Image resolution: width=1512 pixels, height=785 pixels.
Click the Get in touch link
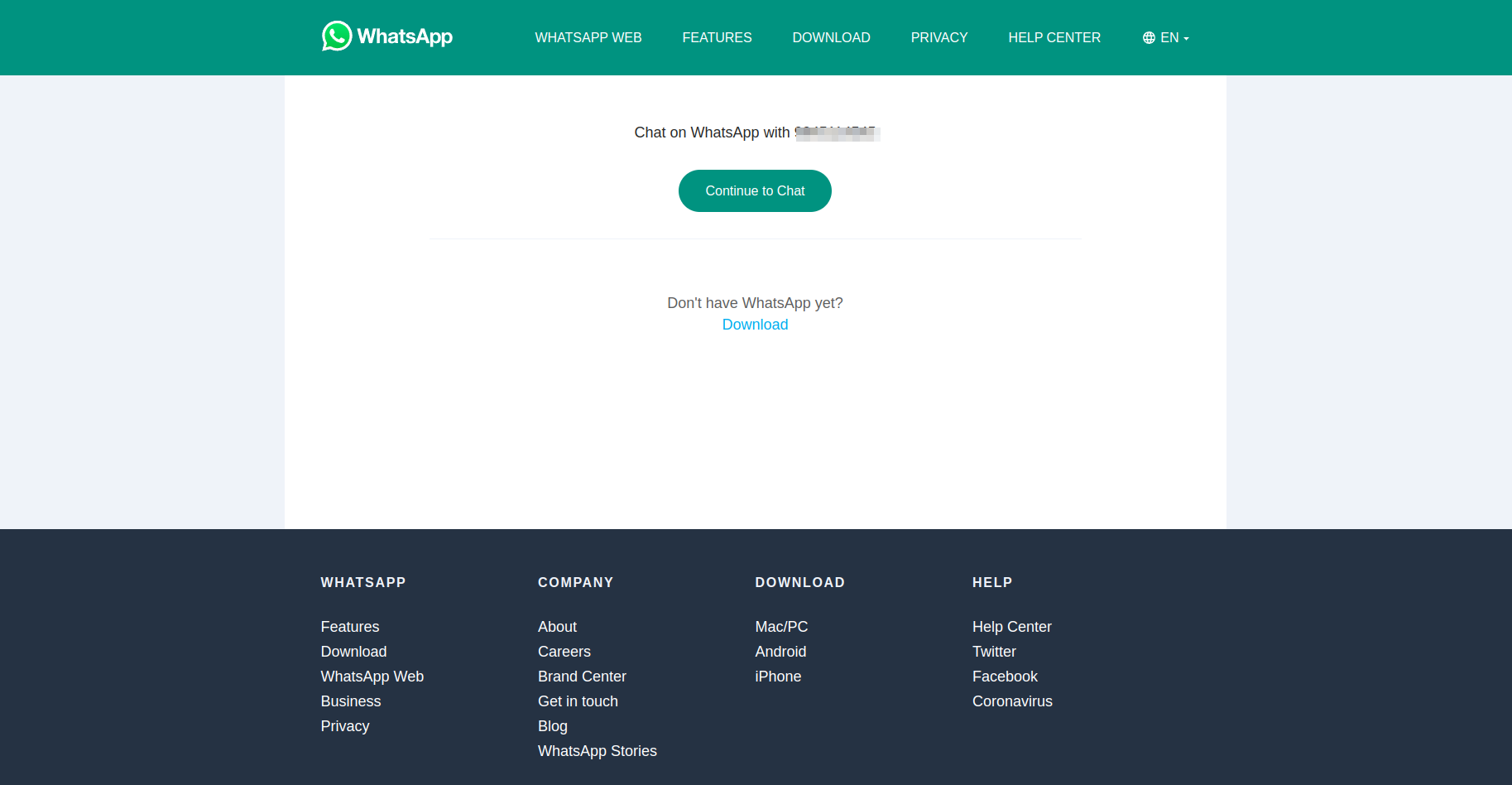[x=578, y=701]
